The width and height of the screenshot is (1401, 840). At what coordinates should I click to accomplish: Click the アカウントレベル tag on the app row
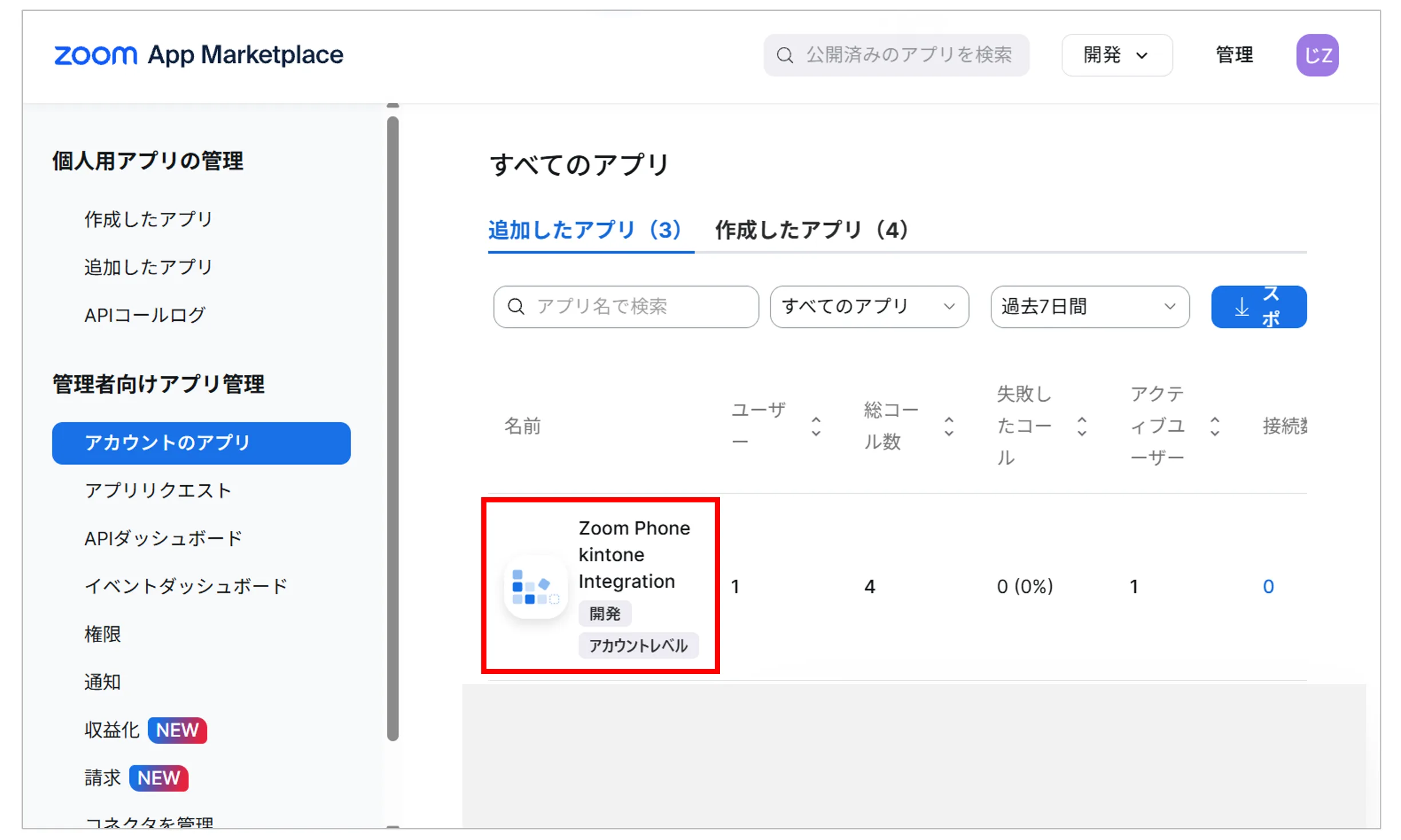click(x=638, y=646)
